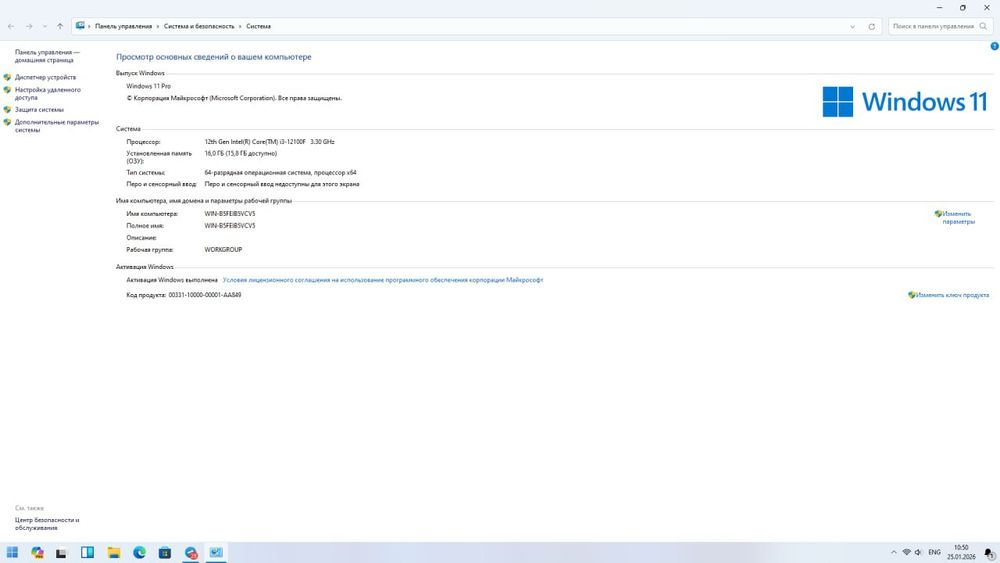
Task: Open Microsoft Store from the taskbar
Action: 165,552
